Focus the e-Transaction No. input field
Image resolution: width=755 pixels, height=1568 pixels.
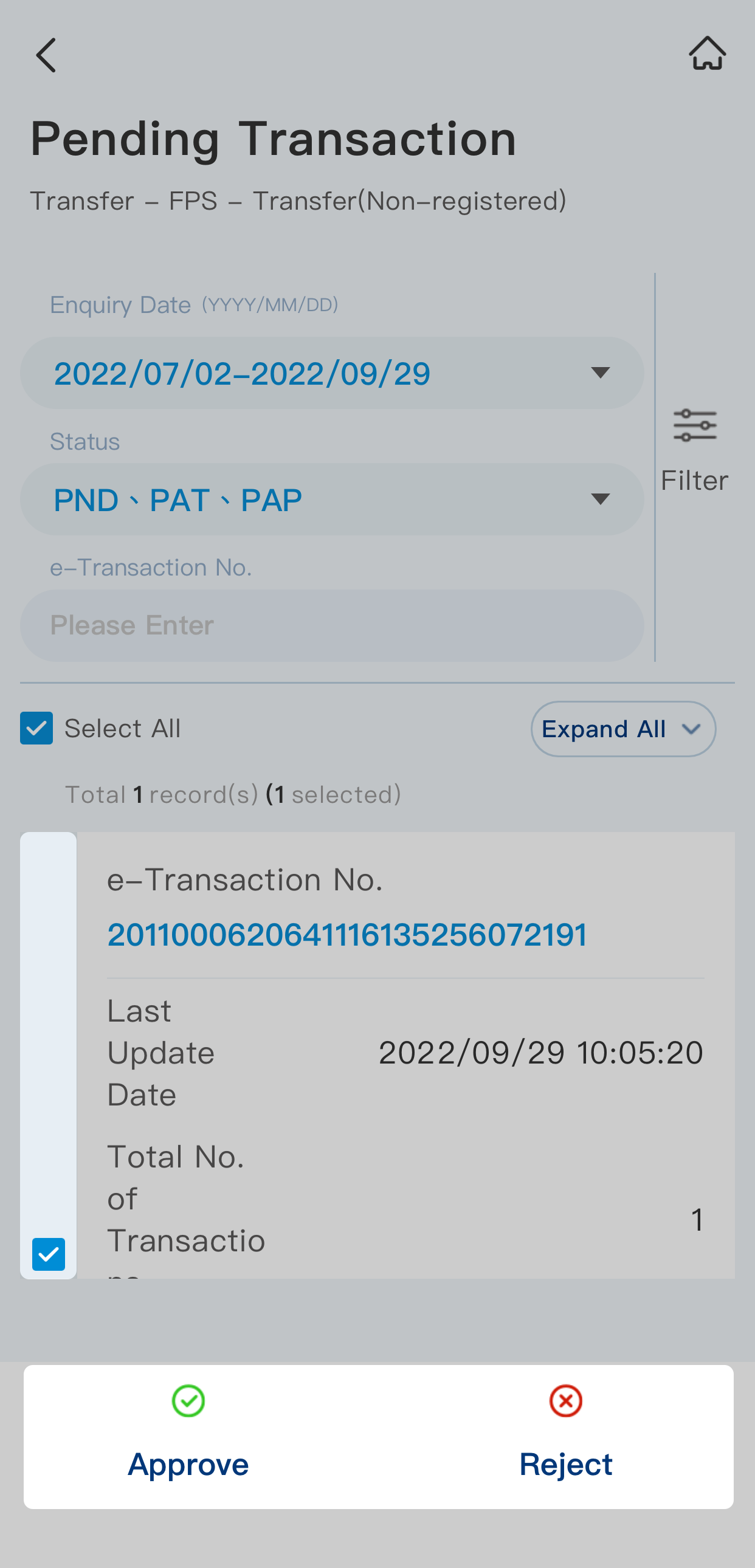tap(332, 626)
